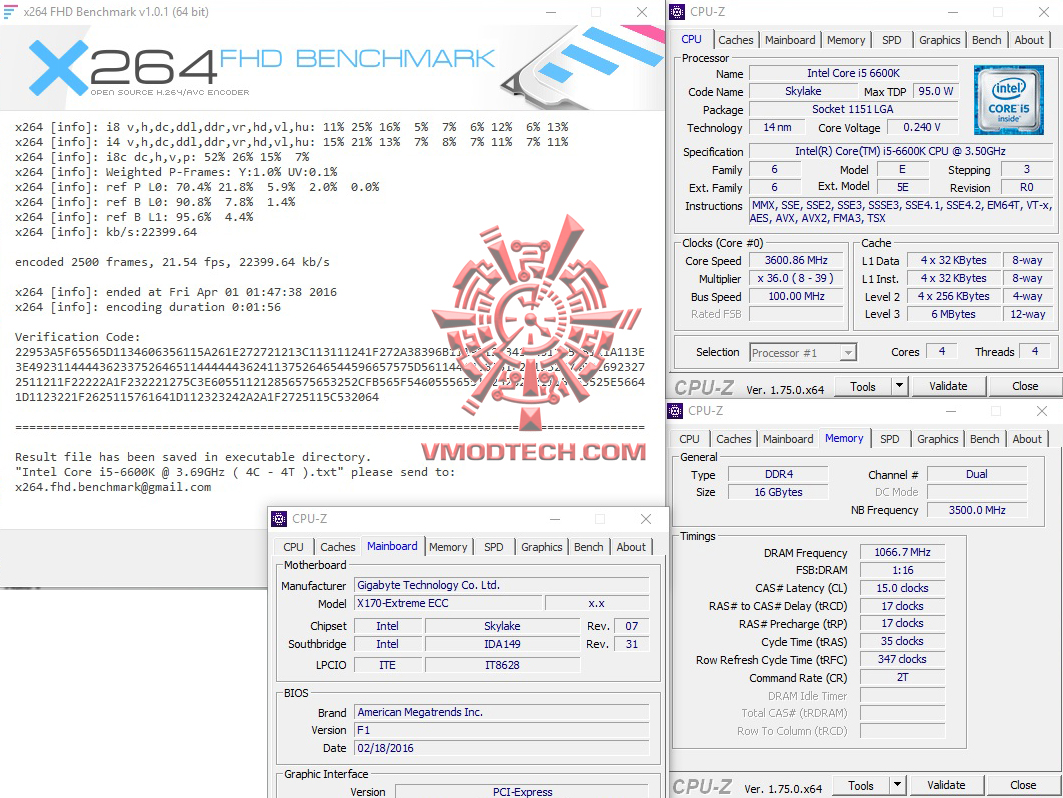Click Tools button in top CPU-Z window

tap(862, 386)
